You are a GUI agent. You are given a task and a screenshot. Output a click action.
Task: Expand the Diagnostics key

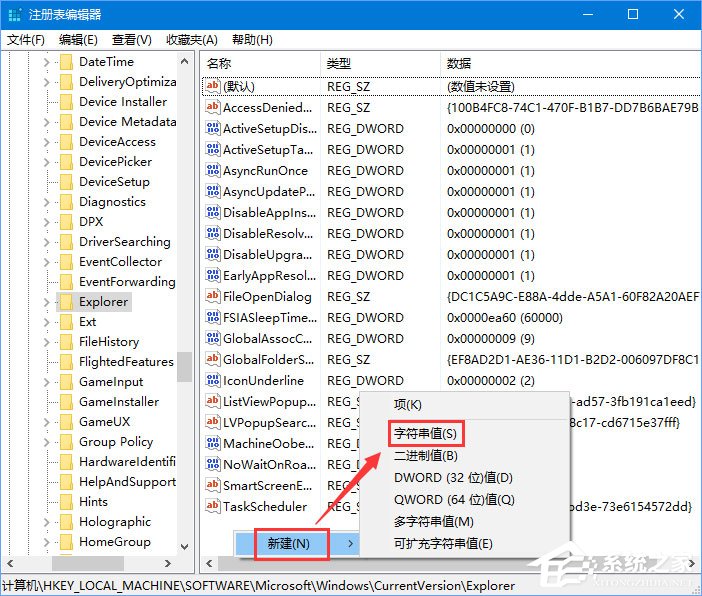pyautogui.click(x=47, y=202)
